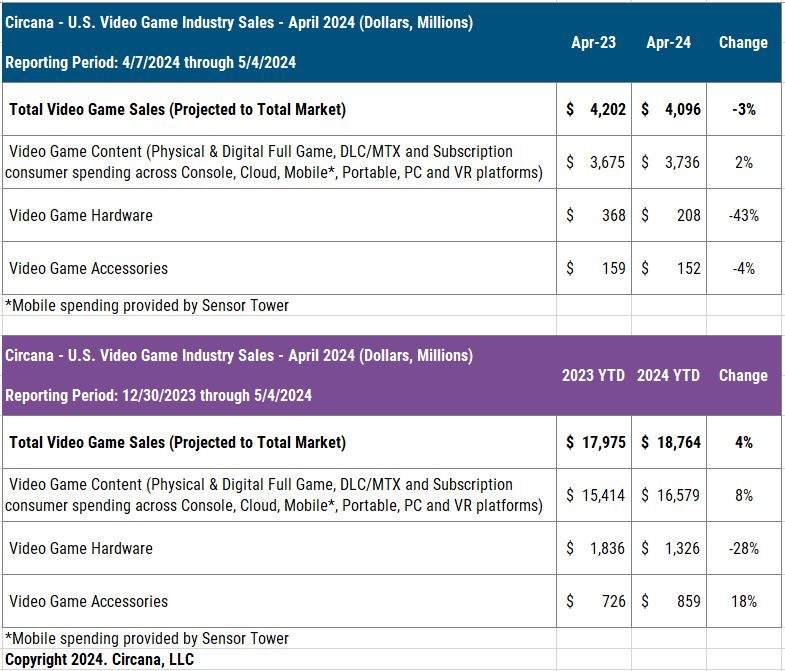Select the $4,202 total sales cell
Screen dimensions: 785x671
(x=594, y=109)
